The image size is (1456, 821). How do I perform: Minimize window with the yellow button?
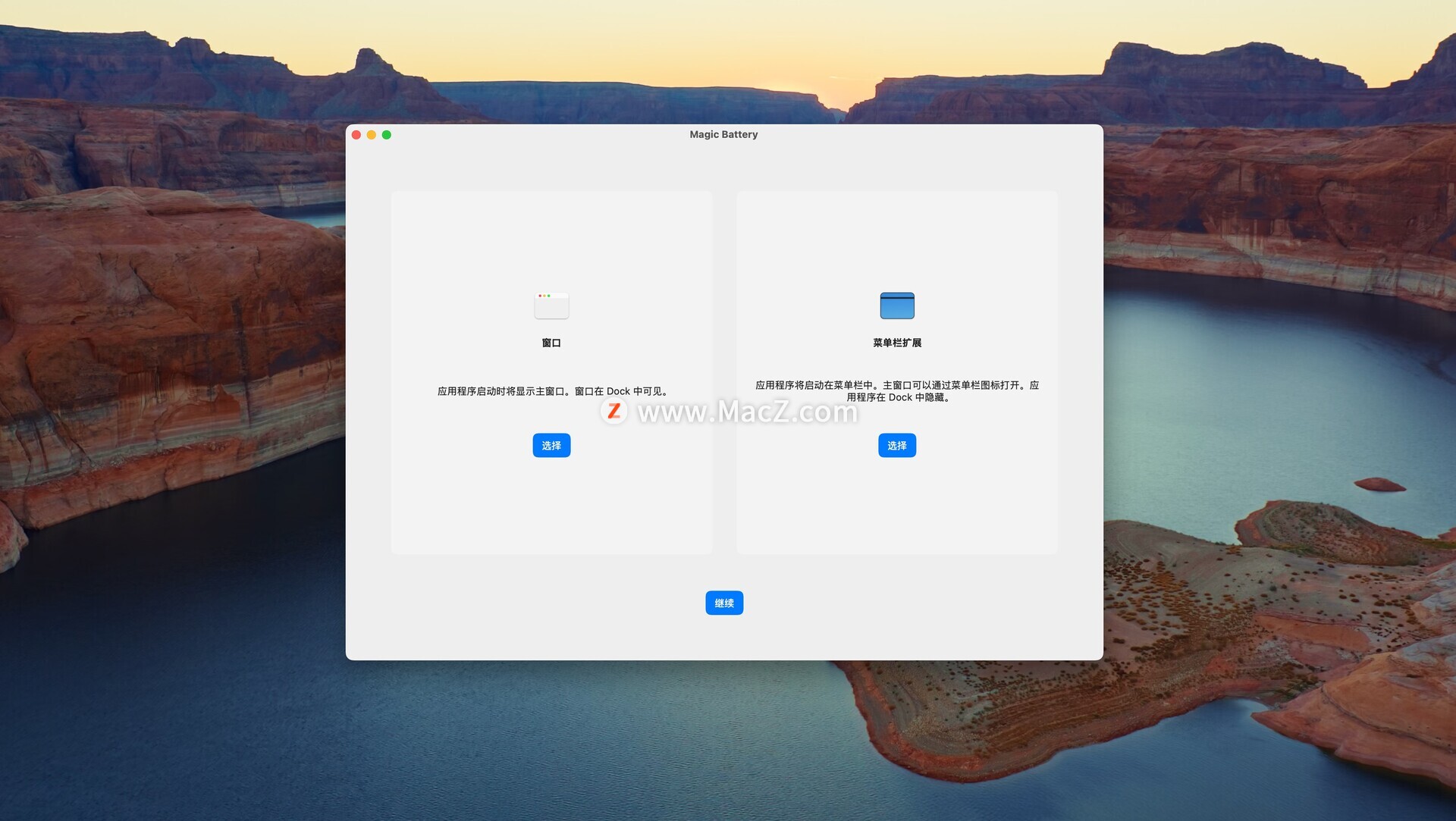[x=372, y=135]
